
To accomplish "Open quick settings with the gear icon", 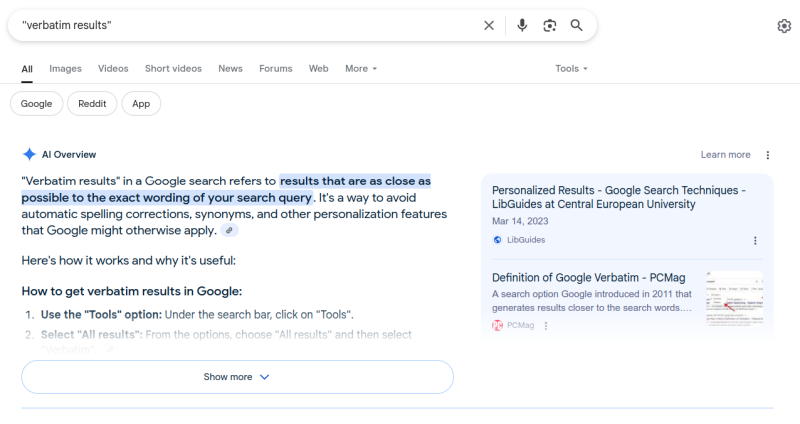I will [x=784, y=26].
